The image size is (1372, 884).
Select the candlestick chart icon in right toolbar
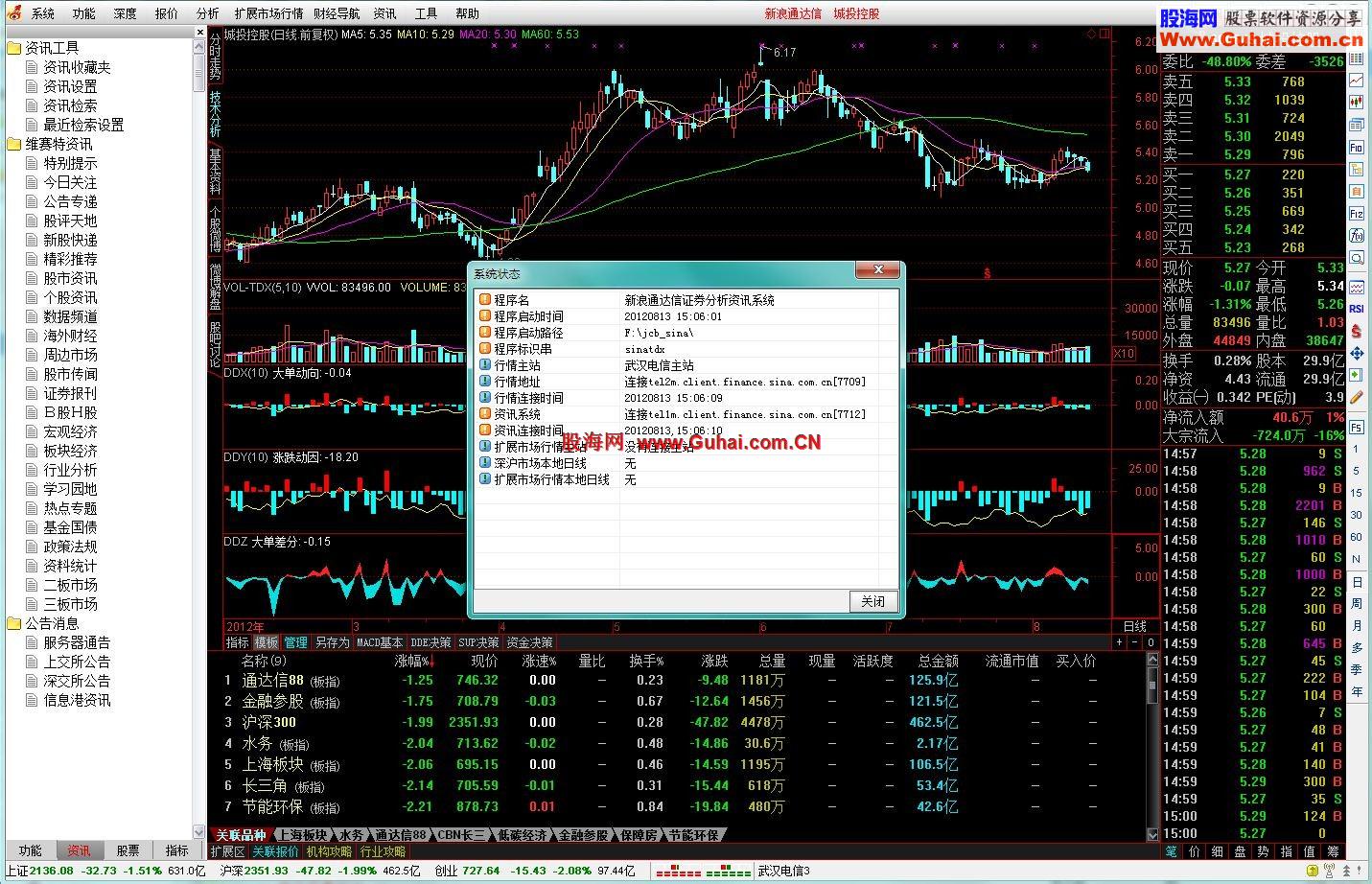[1357, 102]
